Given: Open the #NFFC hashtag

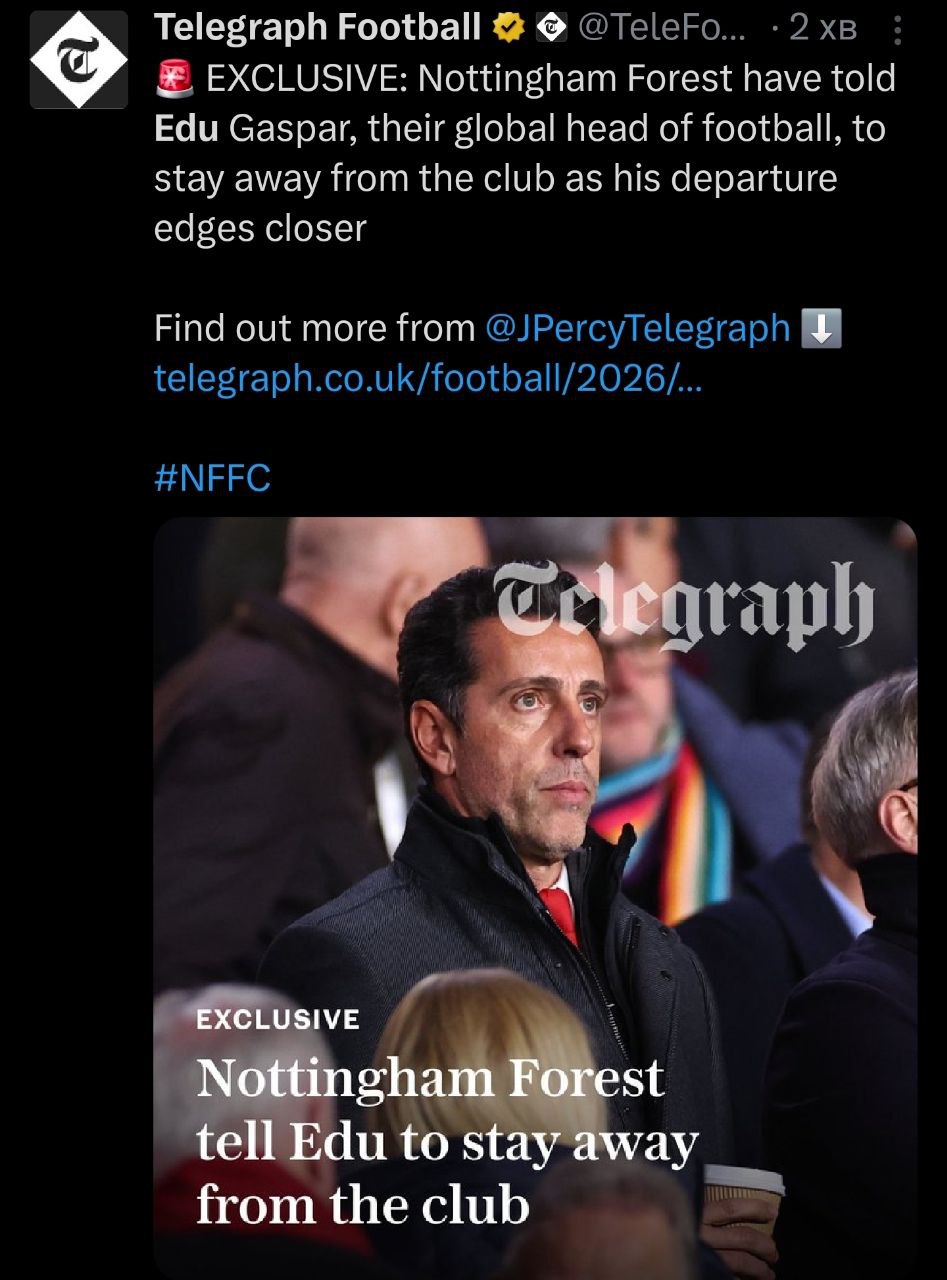Looking at the screenshot, I should (x=212, y=478).
